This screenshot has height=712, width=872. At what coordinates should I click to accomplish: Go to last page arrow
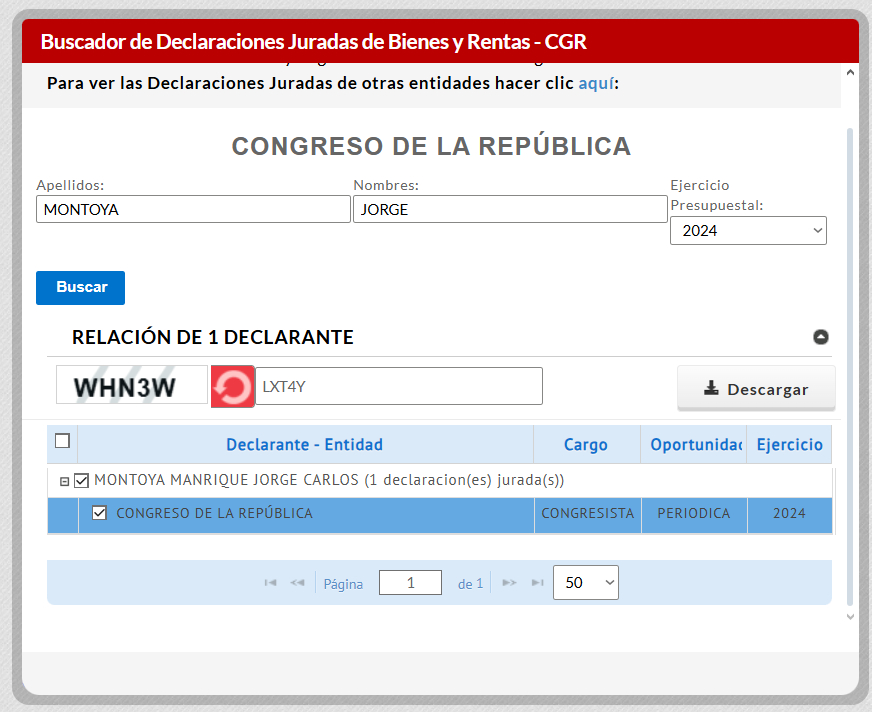537,582
